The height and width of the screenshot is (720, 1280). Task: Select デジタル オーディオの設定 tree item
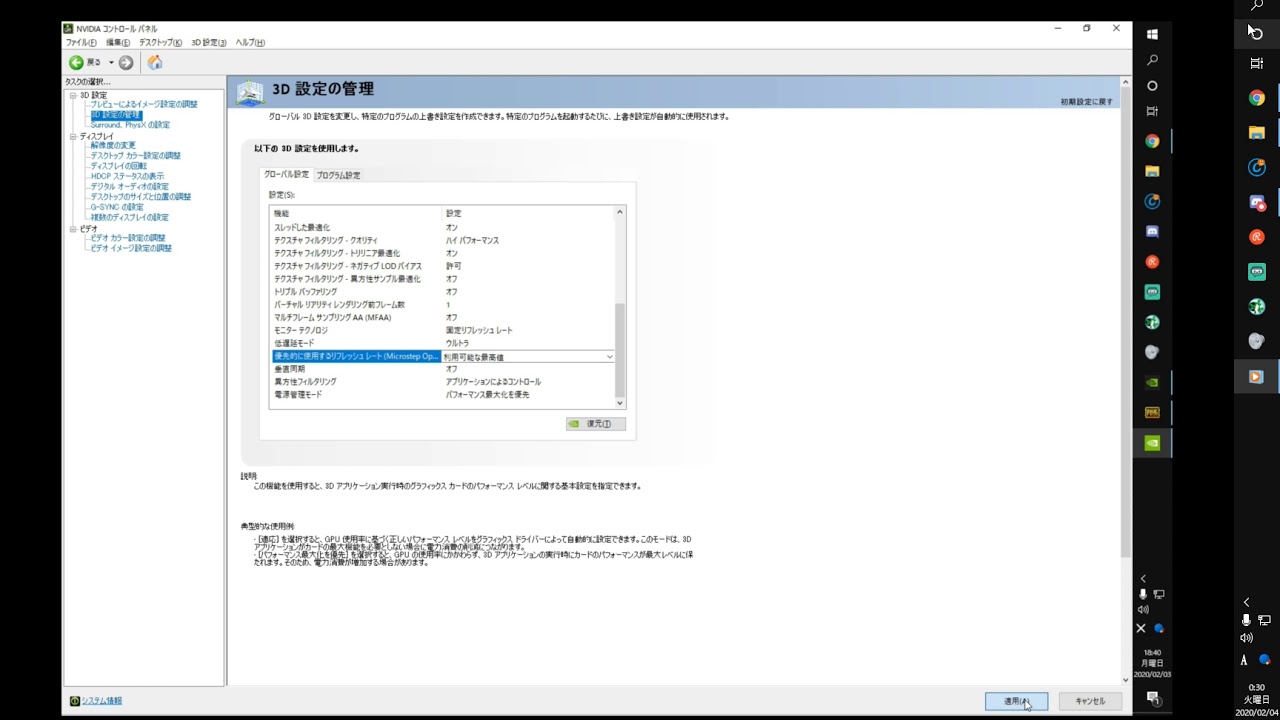click(129, 187)
